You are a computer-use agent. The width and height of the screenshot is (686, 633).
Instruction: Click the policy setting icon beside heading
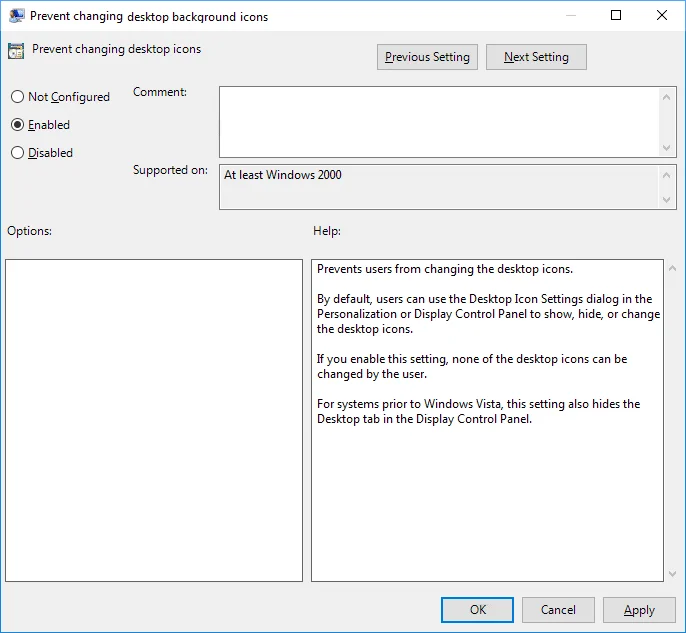[16, 51]
